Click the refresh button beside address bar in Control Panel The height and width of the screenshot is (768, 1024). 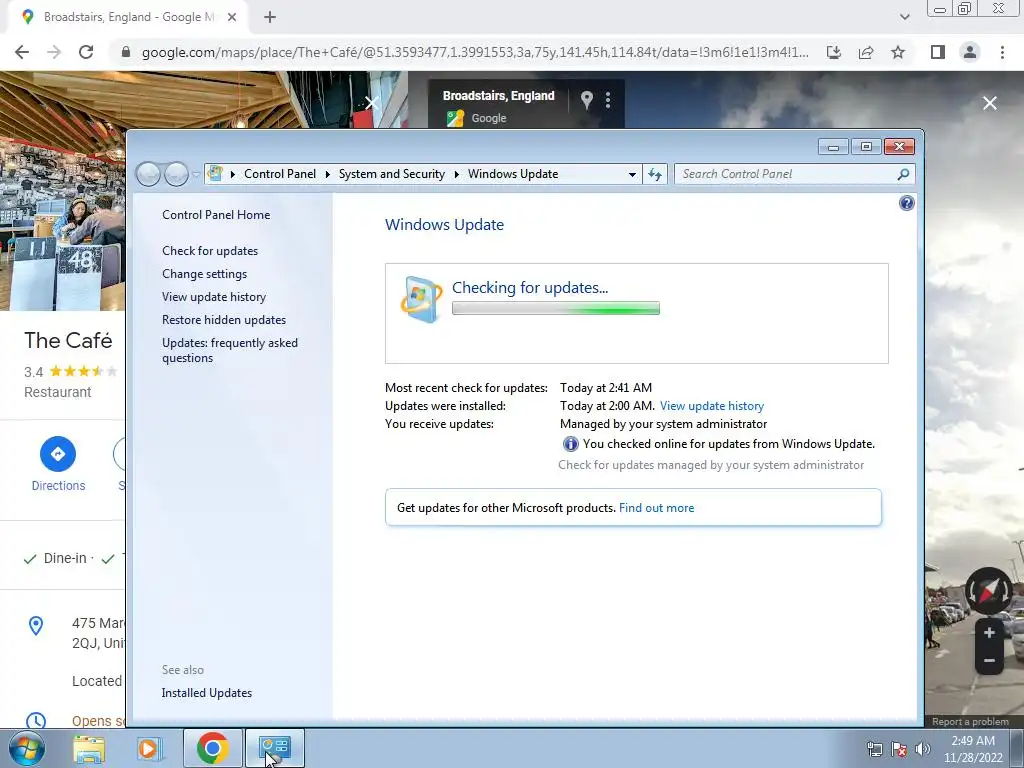[x=655, y=174]
